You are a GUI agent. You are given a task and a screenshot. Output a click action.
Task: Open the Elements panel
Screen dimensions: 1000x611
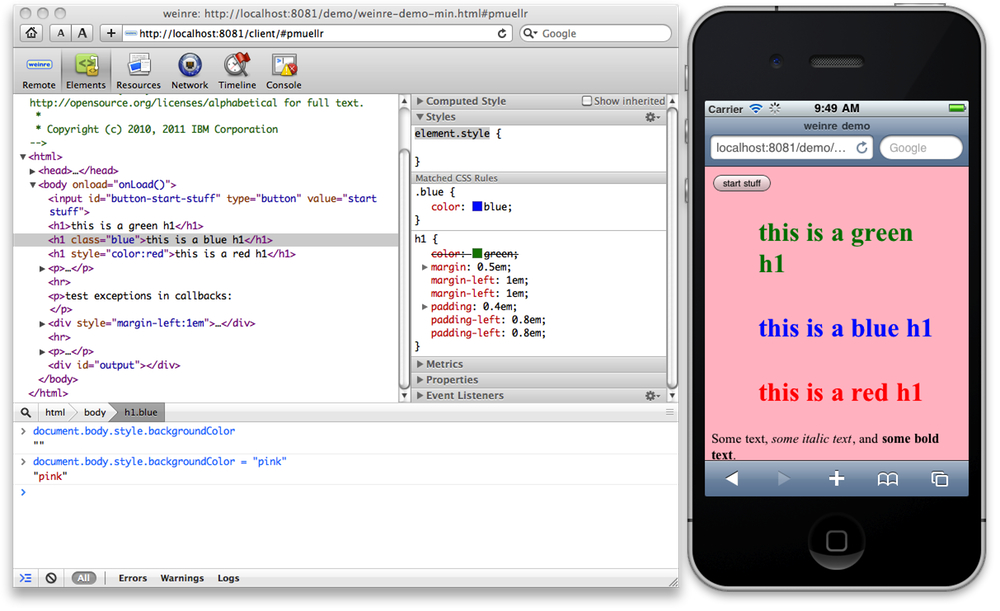pyautogui.click(x=85, y=70)
